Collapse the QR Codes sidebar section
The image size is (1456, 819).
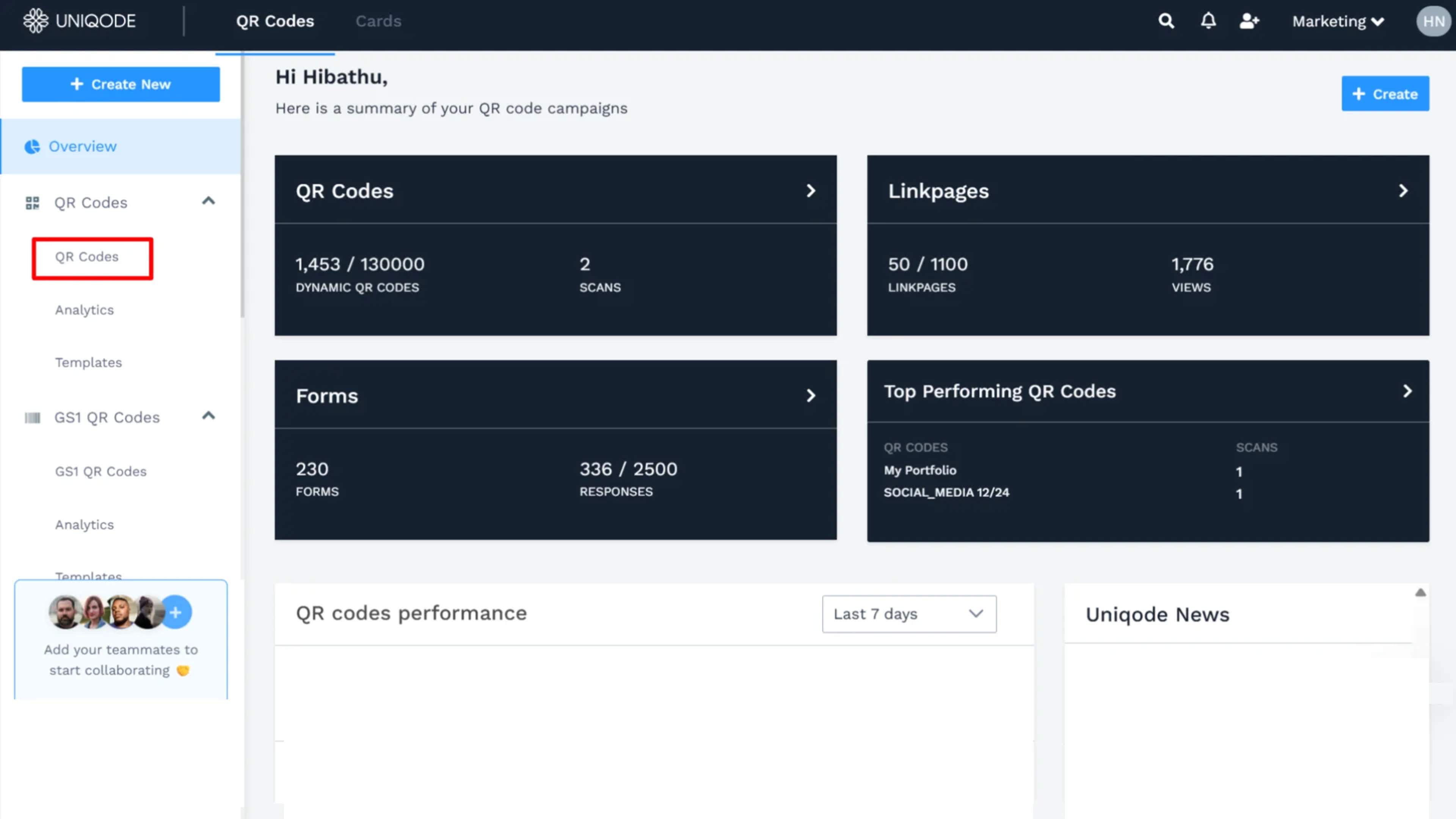pyautogui.click(x=209, y=201)
